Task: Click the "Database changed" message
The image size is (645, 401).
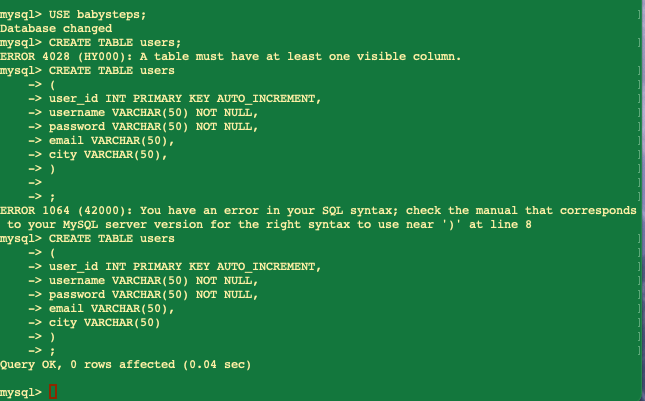Action: [56, 29]
